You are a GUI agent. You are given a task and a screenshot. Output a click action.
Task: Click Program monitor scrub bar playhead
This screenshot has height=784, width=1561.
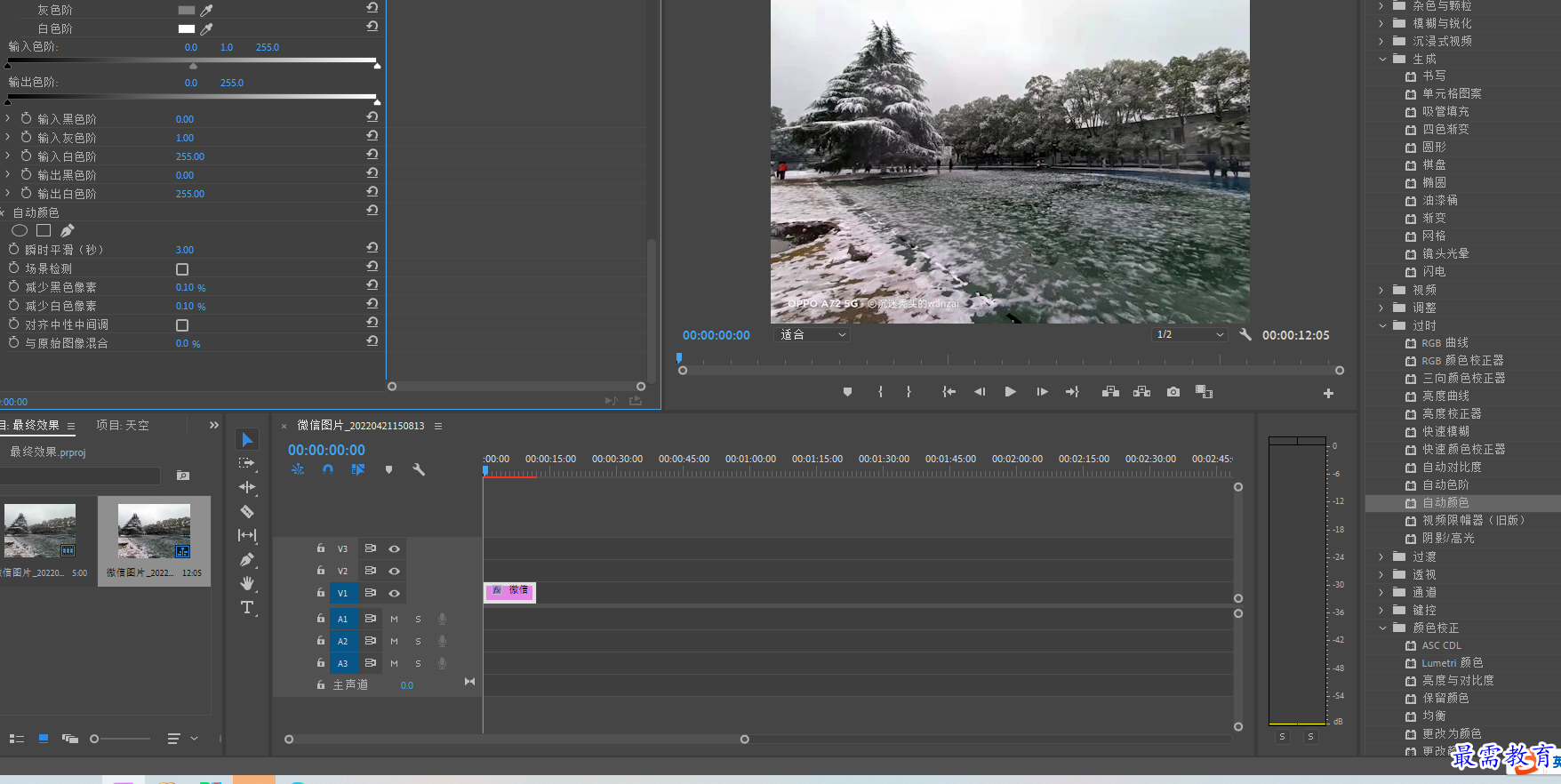[x=679, y=358]
